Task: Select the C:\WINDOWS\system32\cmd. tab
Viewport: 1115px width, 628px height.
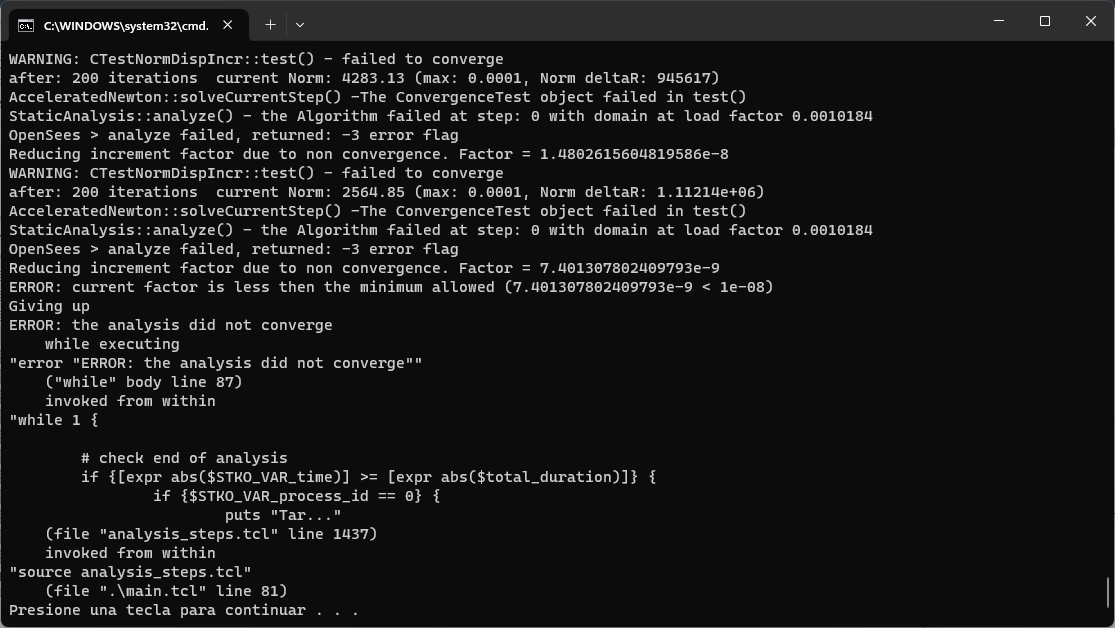Action: point(129,26)
